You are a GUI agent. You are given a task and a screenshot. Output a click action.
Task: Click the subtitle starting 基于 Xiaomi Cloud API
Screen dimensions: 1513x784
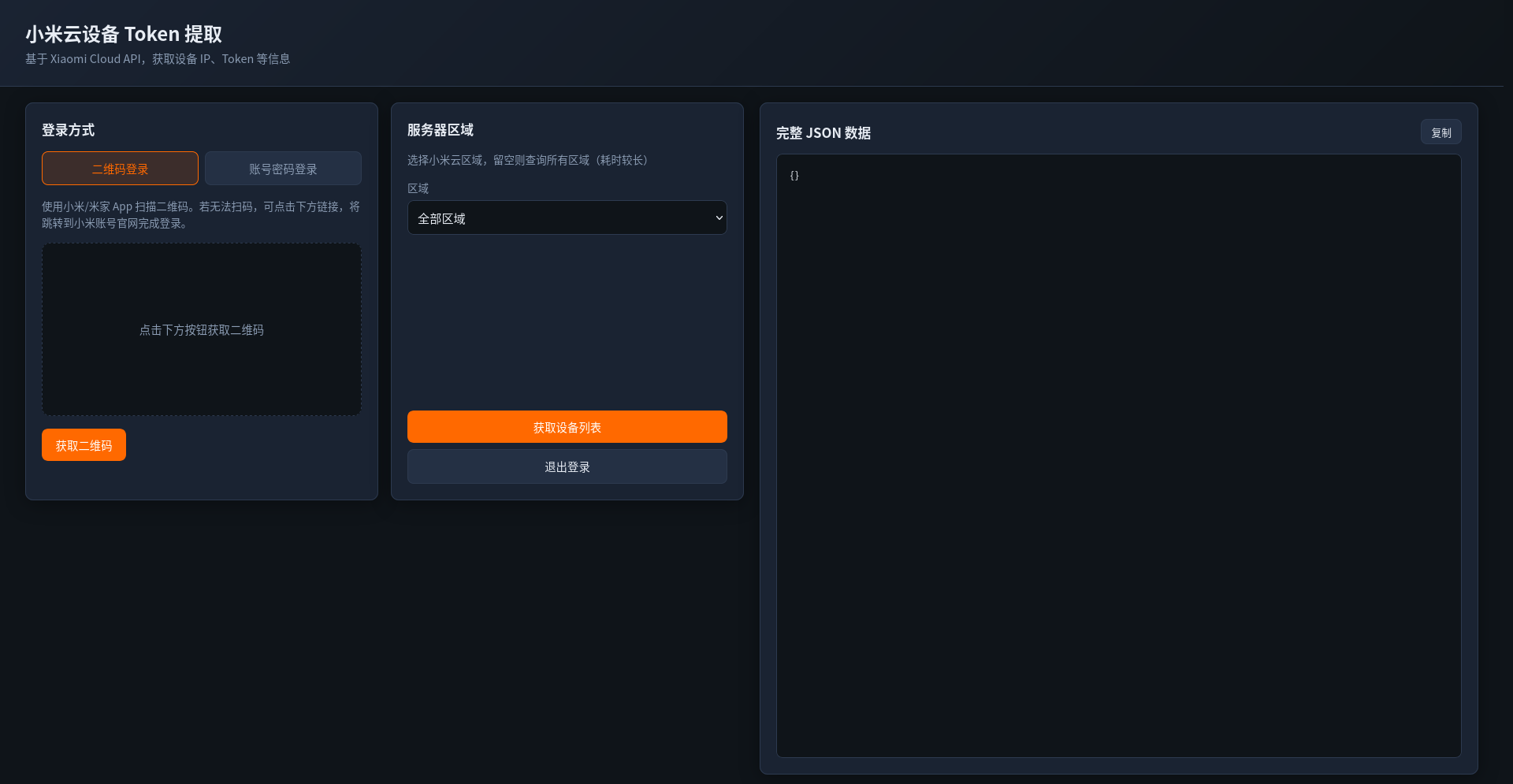[158, 59]
